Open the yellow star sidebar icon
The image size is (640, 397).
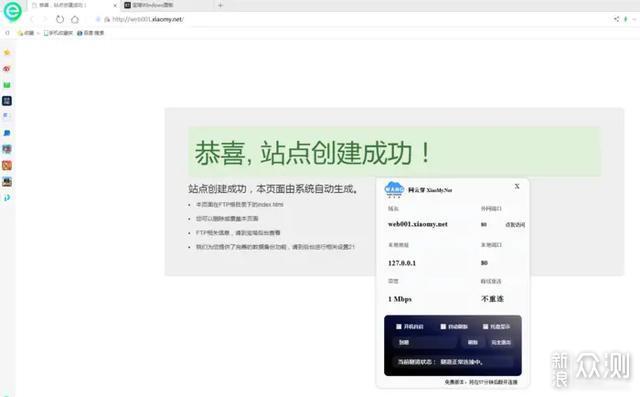pyautogui.click(x=7, y=52)
